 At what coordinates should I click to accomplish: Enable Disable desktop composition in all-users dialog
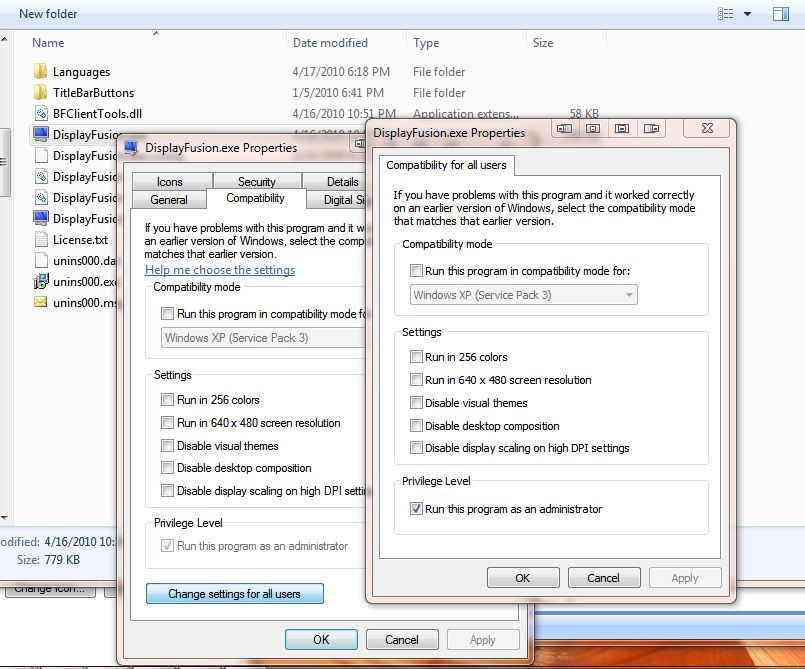click(417, 426)
